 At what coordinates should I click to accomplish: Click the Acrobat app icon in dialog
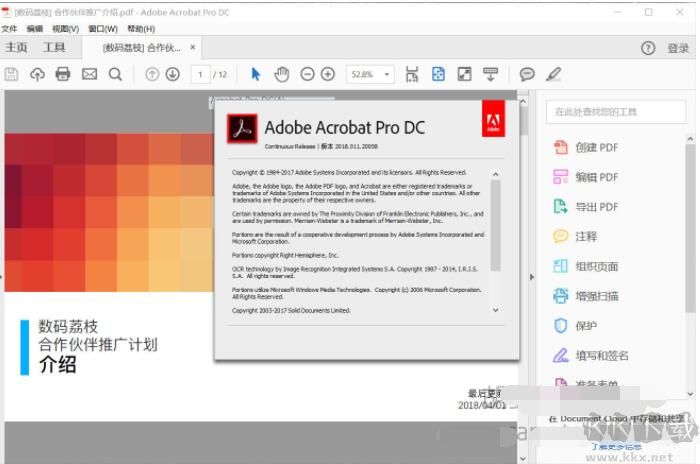click(x=242, y=128)
